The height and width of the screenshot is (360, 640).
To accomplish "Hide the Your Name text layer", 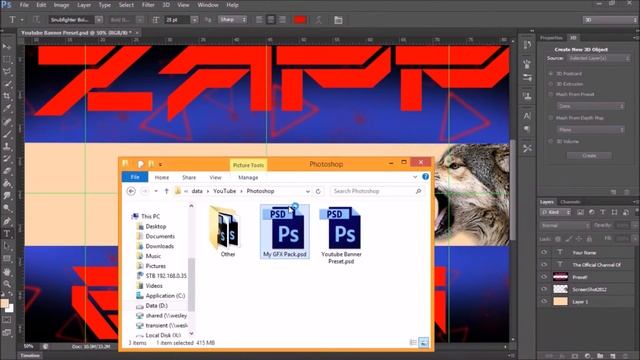I will [x=544, y=252].
